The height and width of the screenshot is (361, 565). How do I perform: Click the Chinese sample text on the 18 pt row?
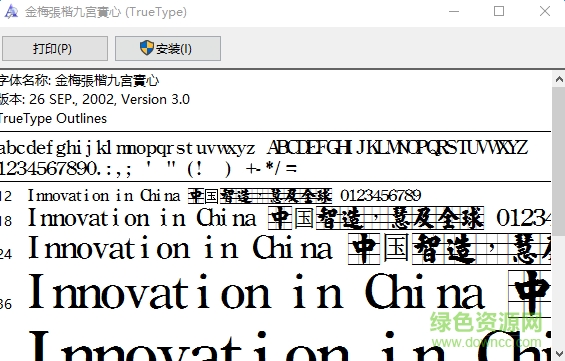(x=376, y=218)
